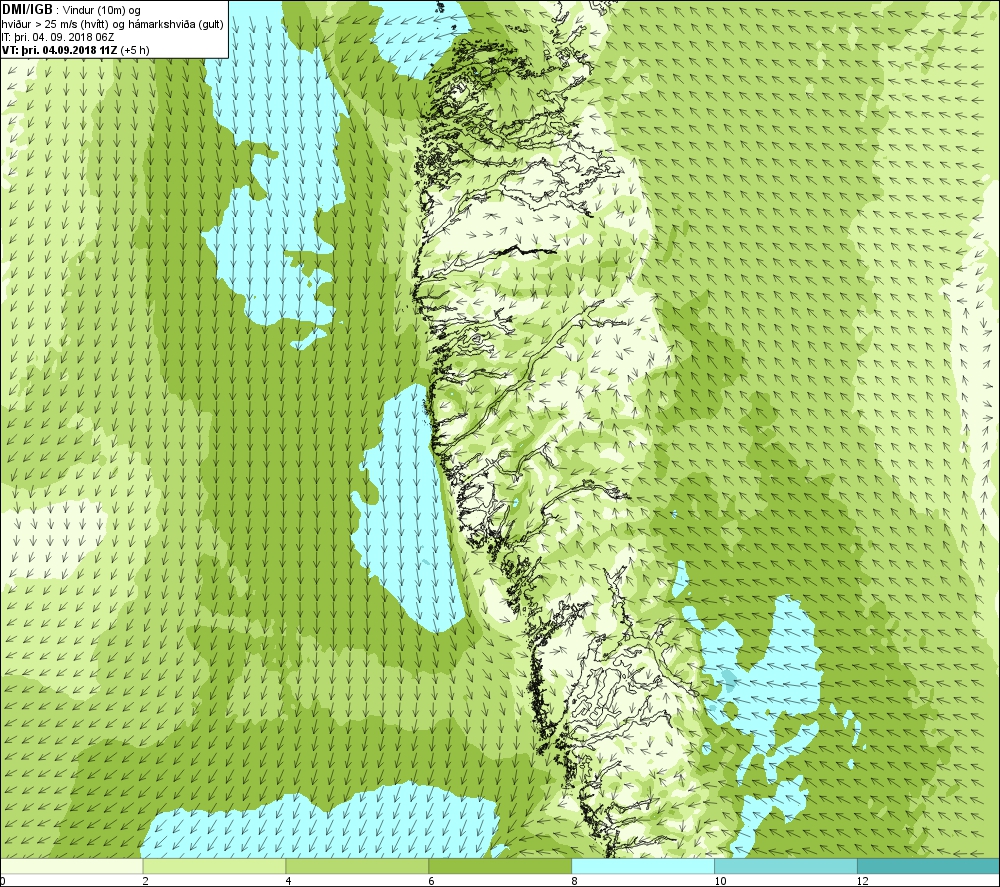Click the legend swatch between 4 and 6
The image size is (1000, 887).
coord(357,866)
